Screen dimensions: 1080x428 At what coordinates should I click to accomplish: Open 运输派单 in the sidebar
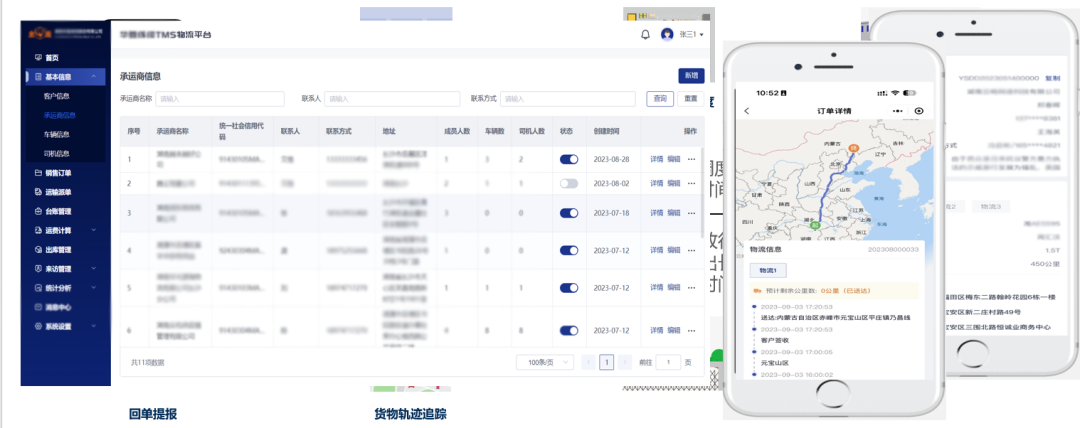(x=58, y=192)
